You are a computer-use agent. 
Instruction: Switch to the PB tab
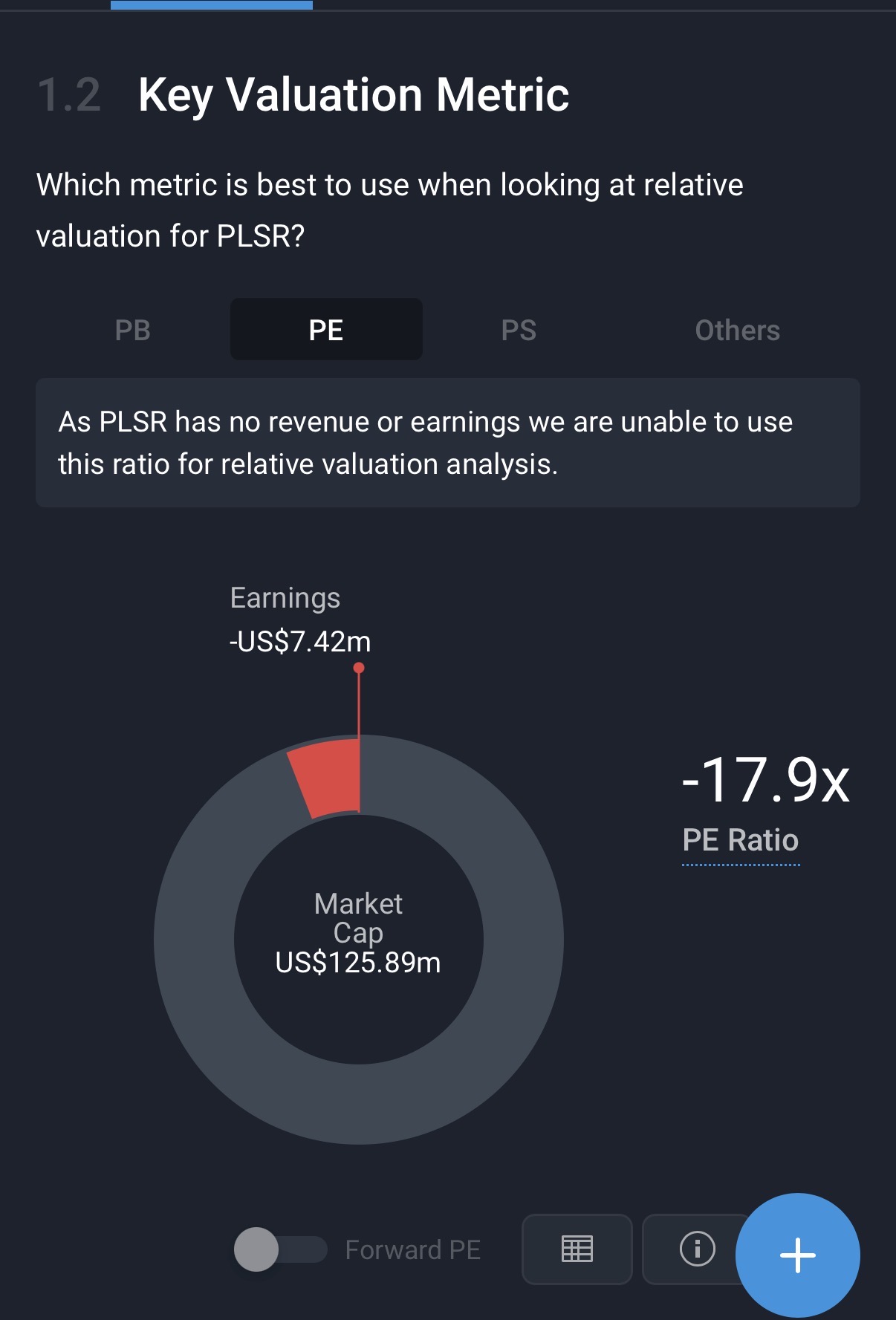(133, 330)
